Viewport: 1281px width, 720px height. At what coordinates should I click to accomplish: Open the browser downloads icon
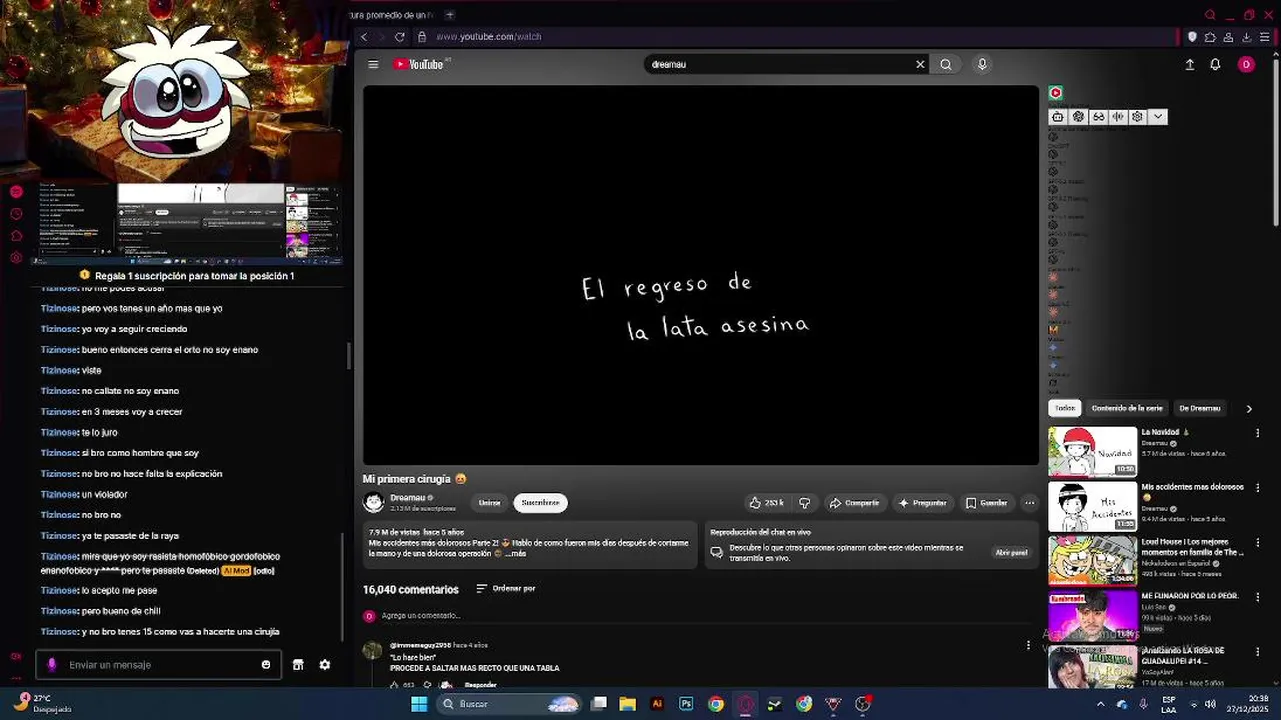coord(1246,37)
